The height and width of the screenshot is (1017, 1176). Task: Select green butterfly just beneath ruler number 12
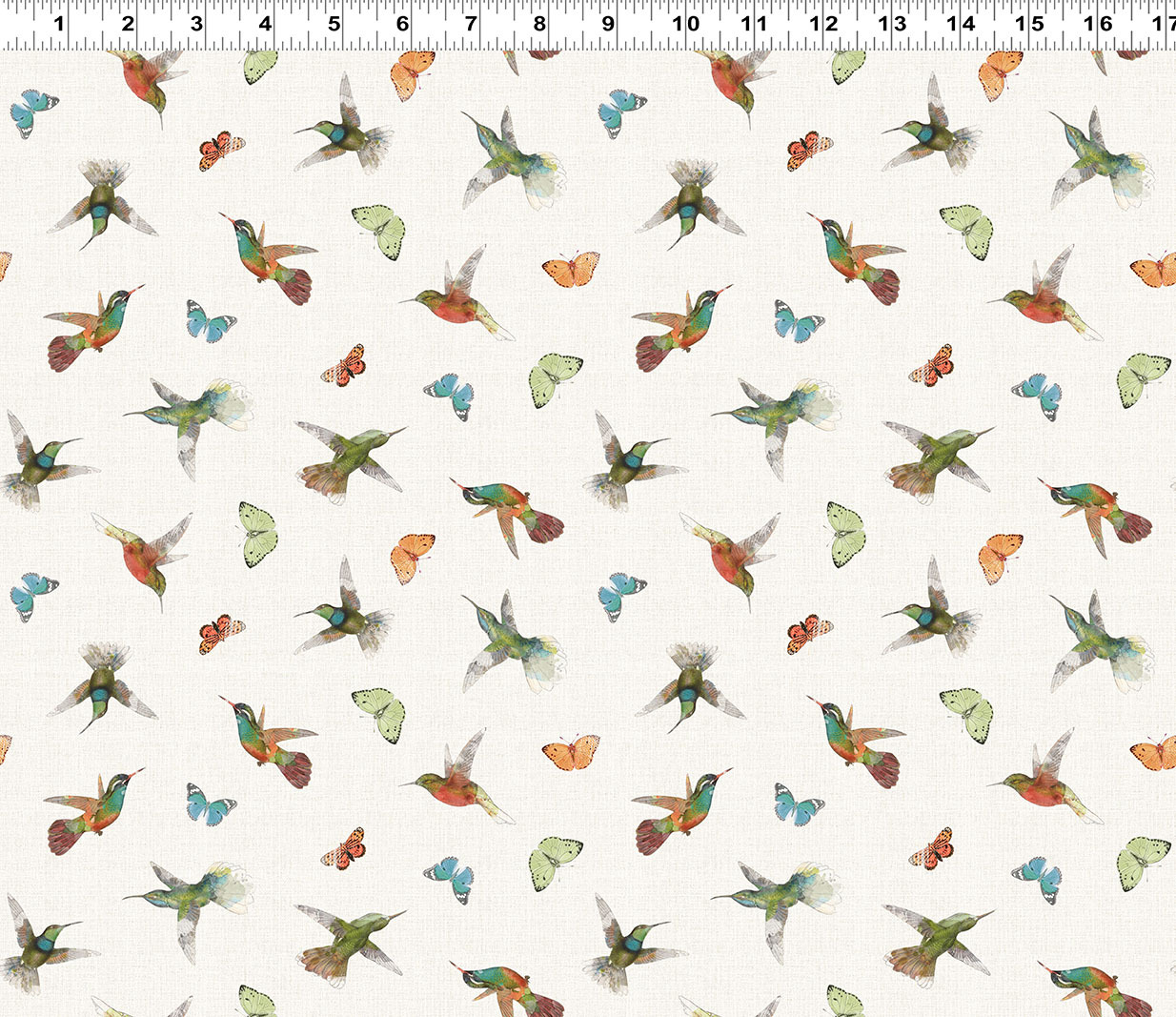(847, 66)
